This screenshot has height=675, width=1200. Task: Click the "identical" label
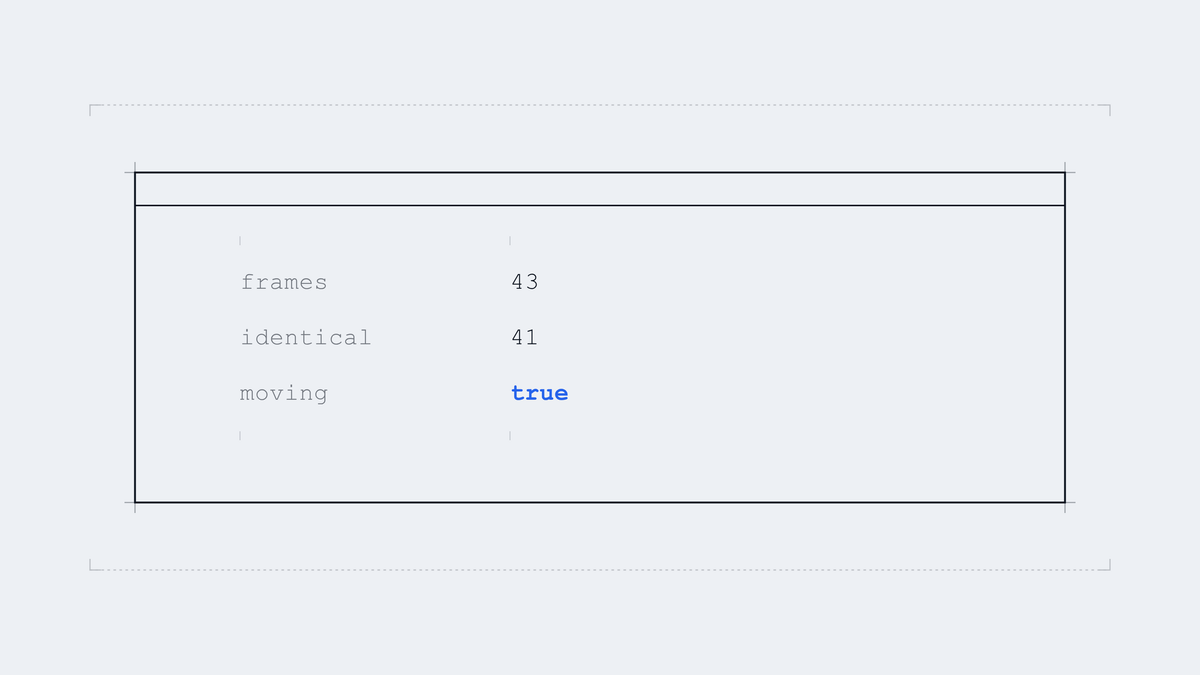click(306, 338)
